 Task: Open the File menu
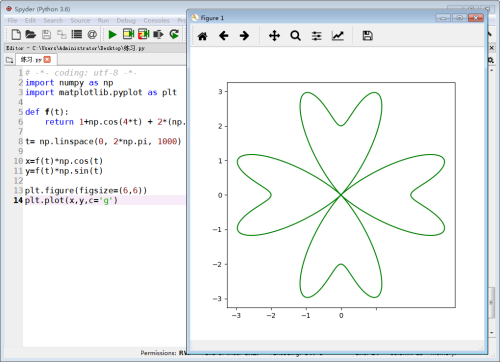(x=12, y=20)
